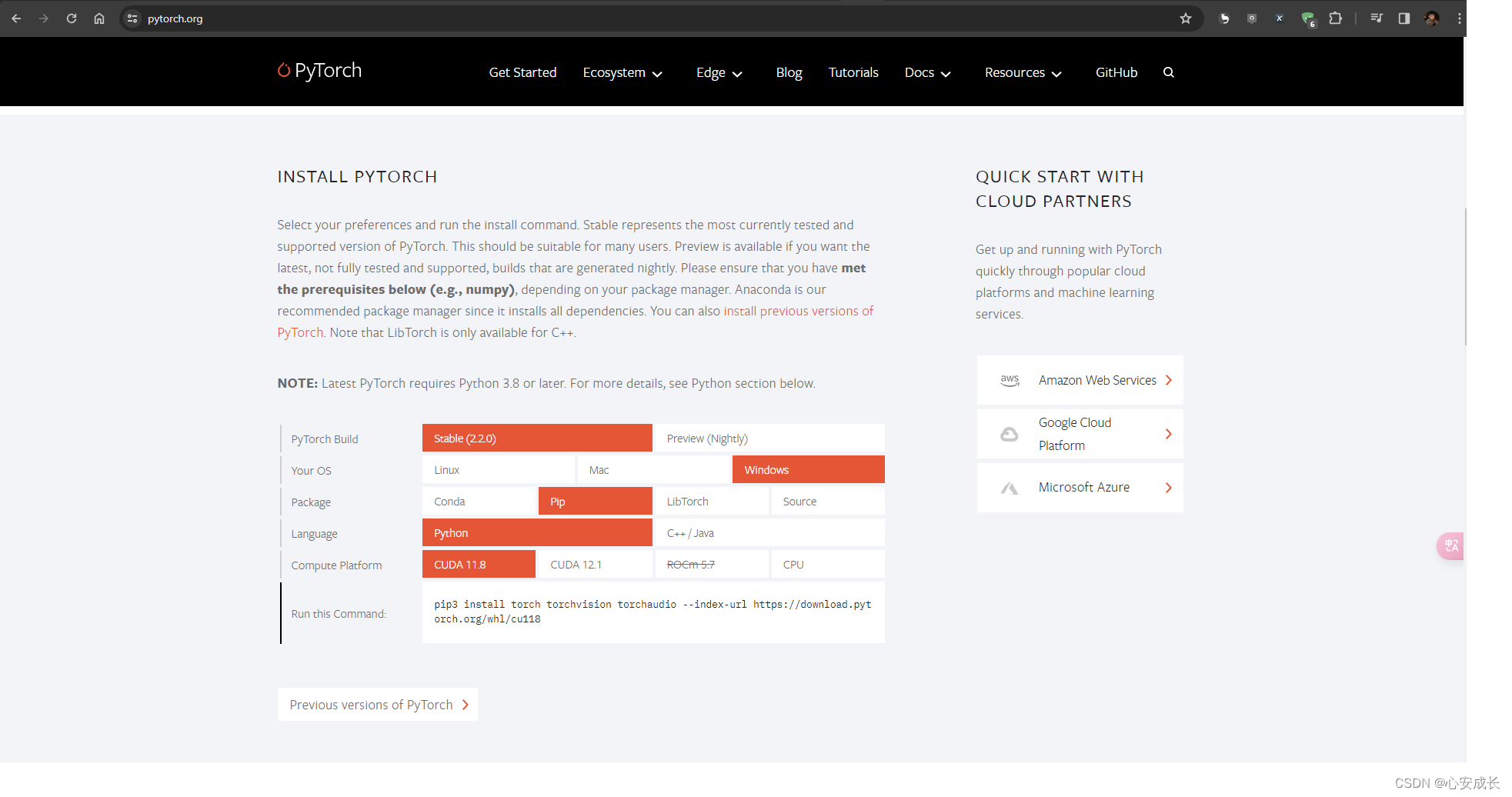This screenshot has width=1512, height=797.
Task: Open the extensions puzzle-piece icon
Action: (x=1336, y=18)
